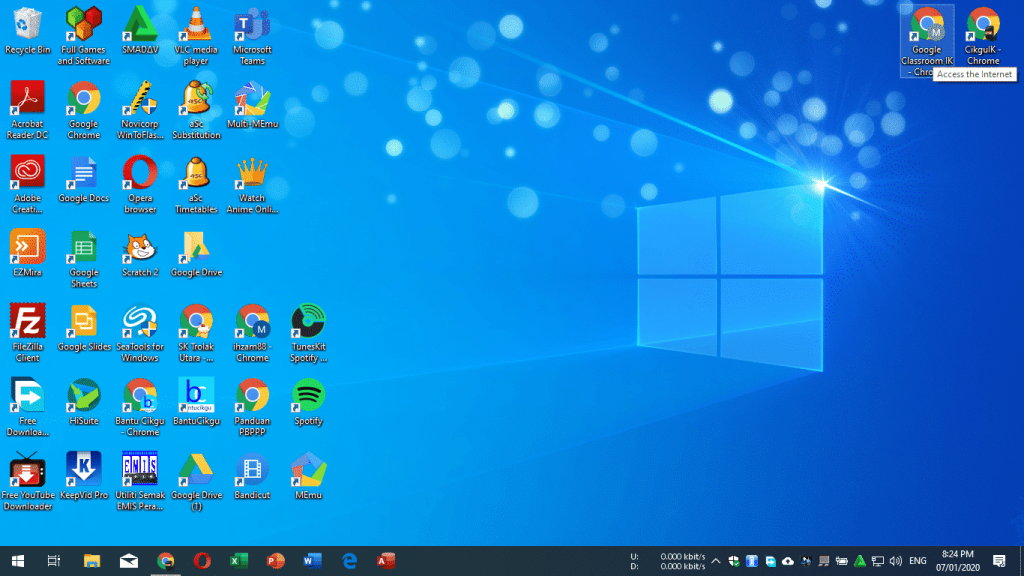1024x576 pixels.
Task: Select Full Games and Software icon
Action: (84, 36)
